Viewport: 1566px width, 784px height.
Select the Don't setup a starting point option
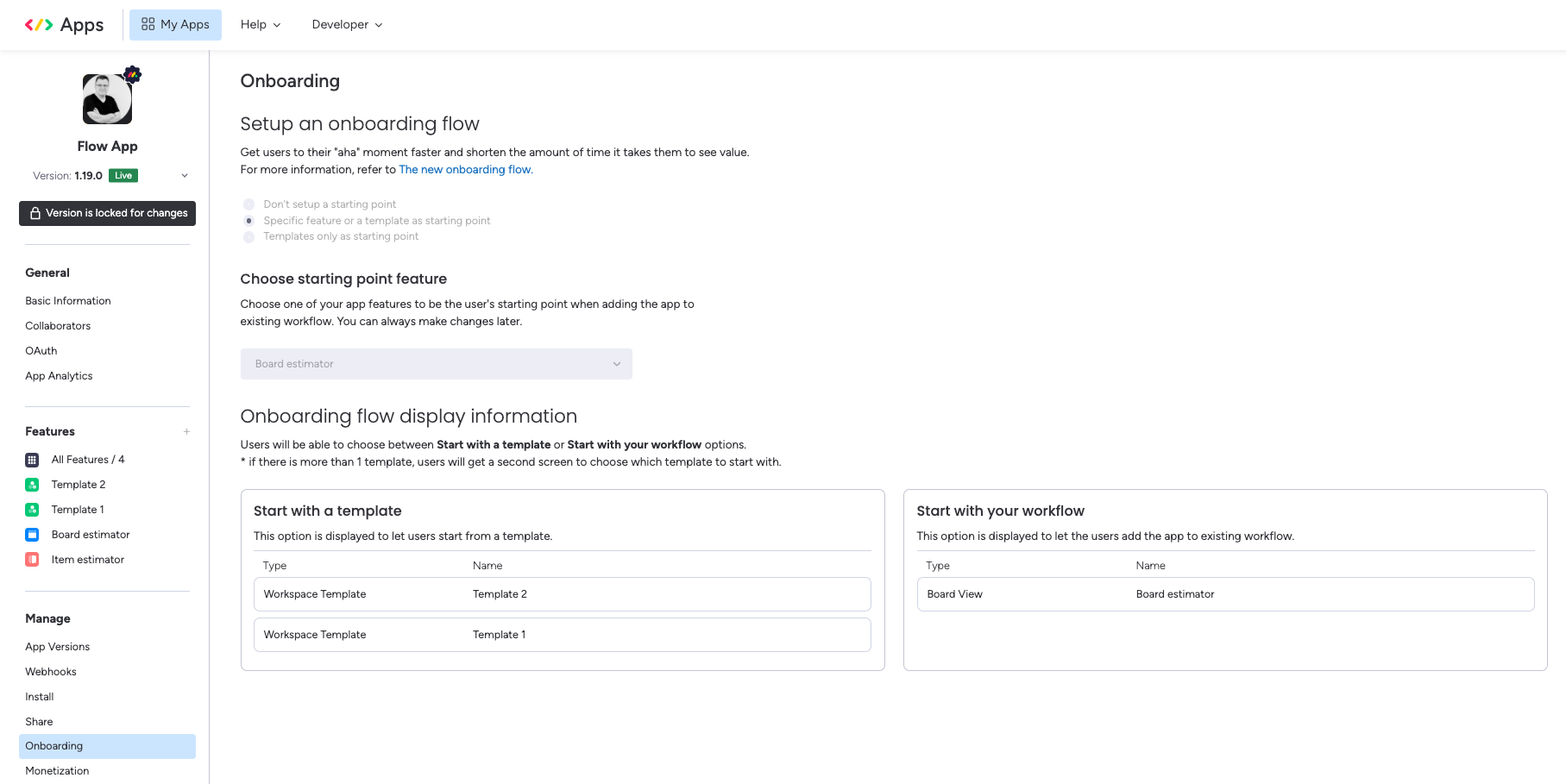click(248, 204)
